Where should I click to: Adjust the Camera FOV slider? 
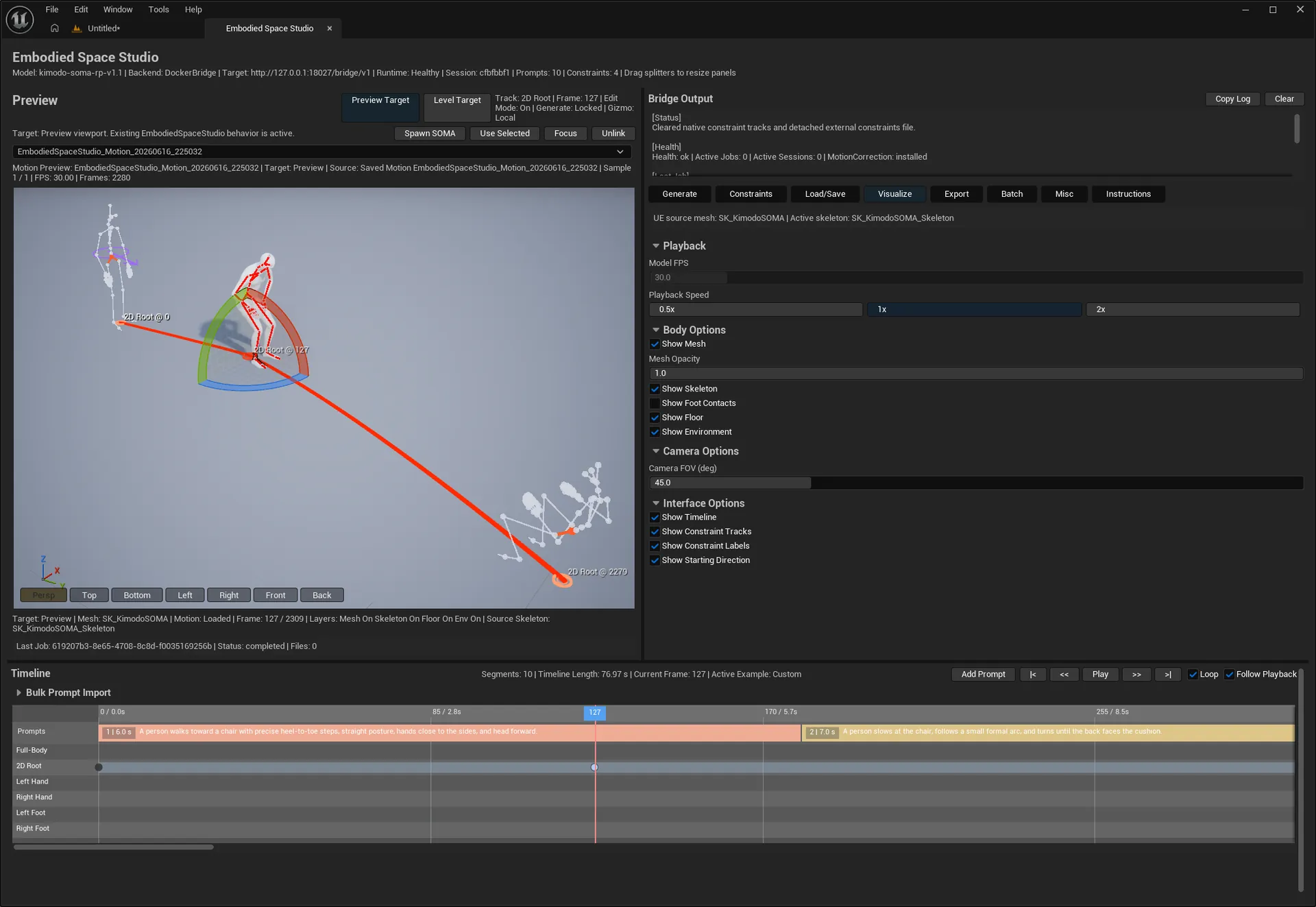[x=976, y=483]
